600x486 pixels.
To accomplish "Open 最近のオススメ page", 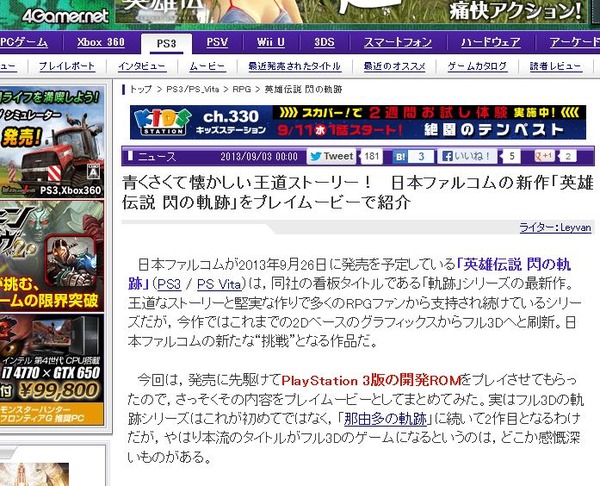I will 394,66.
